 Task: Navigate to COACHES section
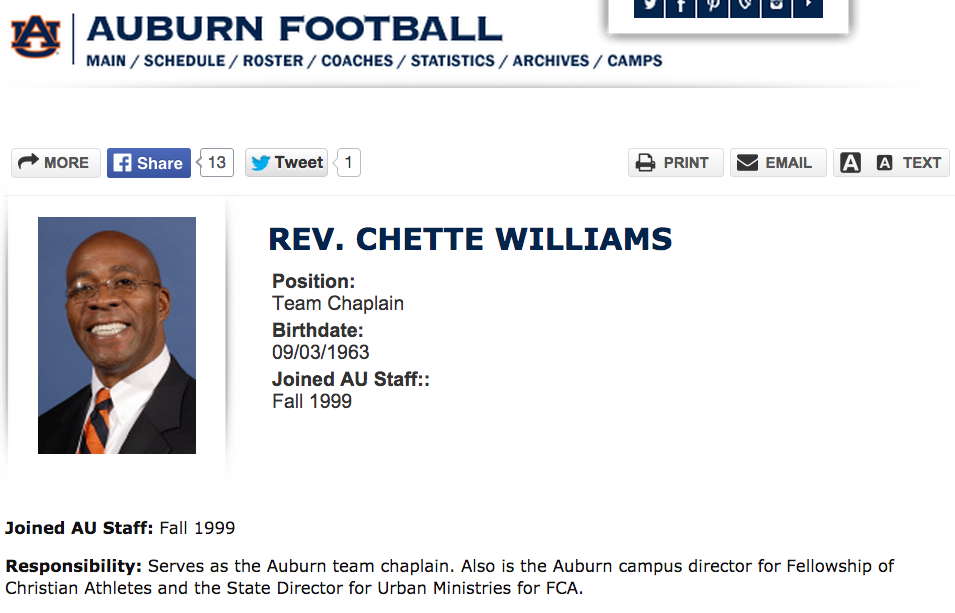pos(357,61)
